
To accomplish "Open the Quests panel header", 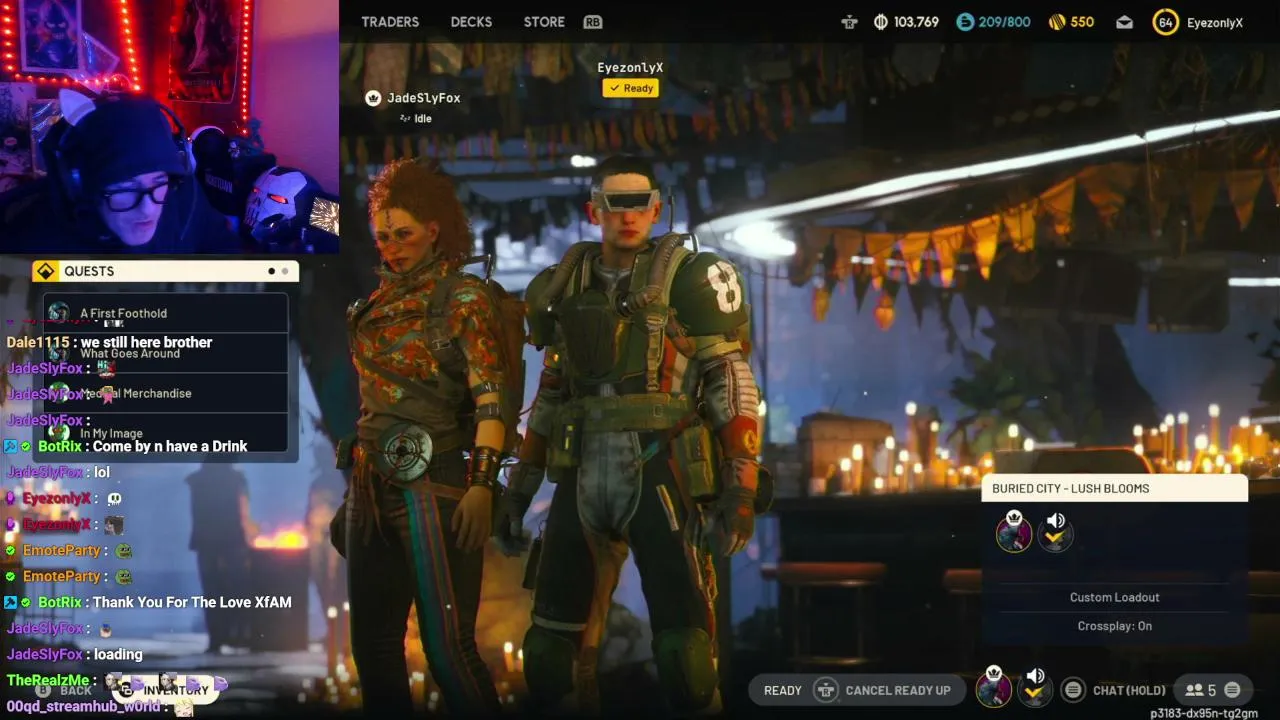I will click(x=166, y=271).
